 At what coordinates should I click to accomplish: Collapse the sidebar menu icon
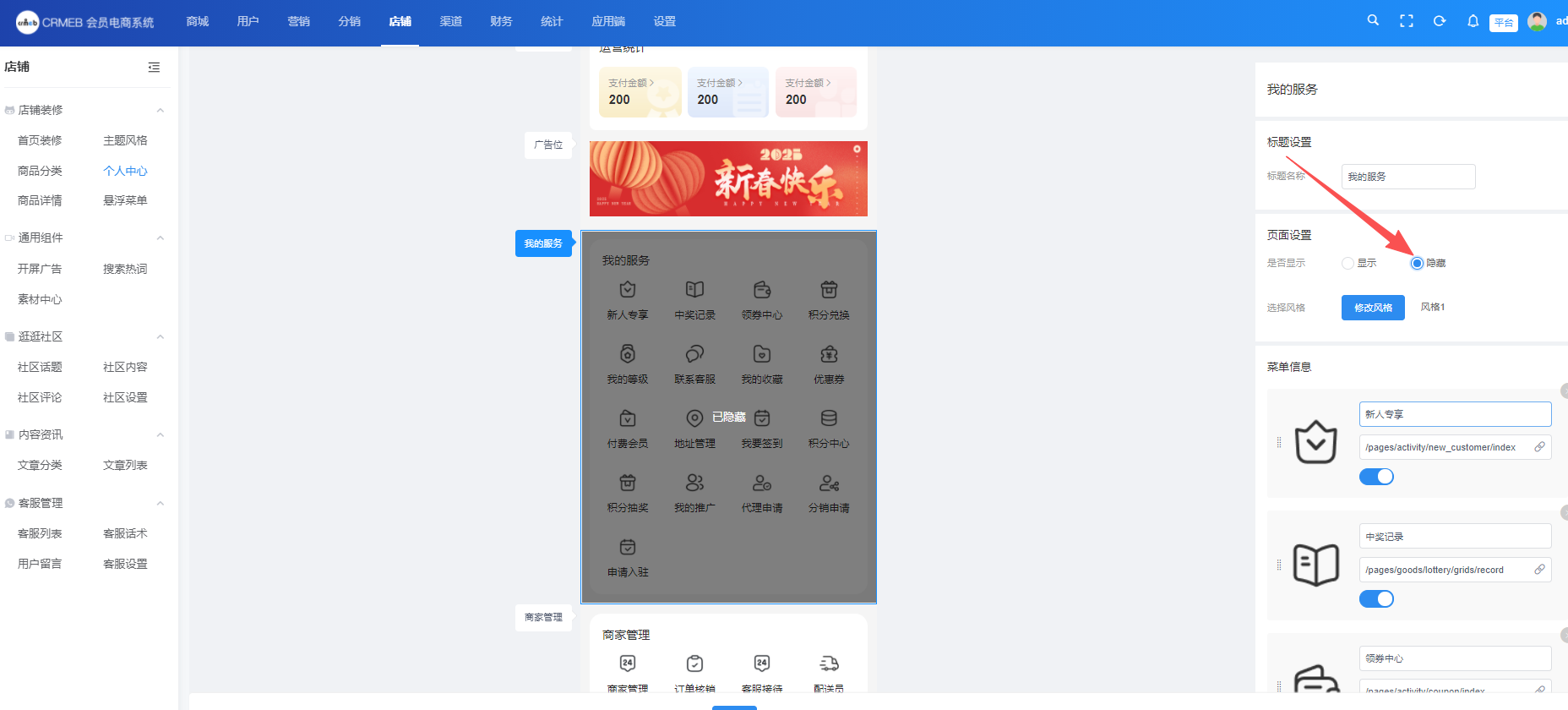(x=154, y=67)
